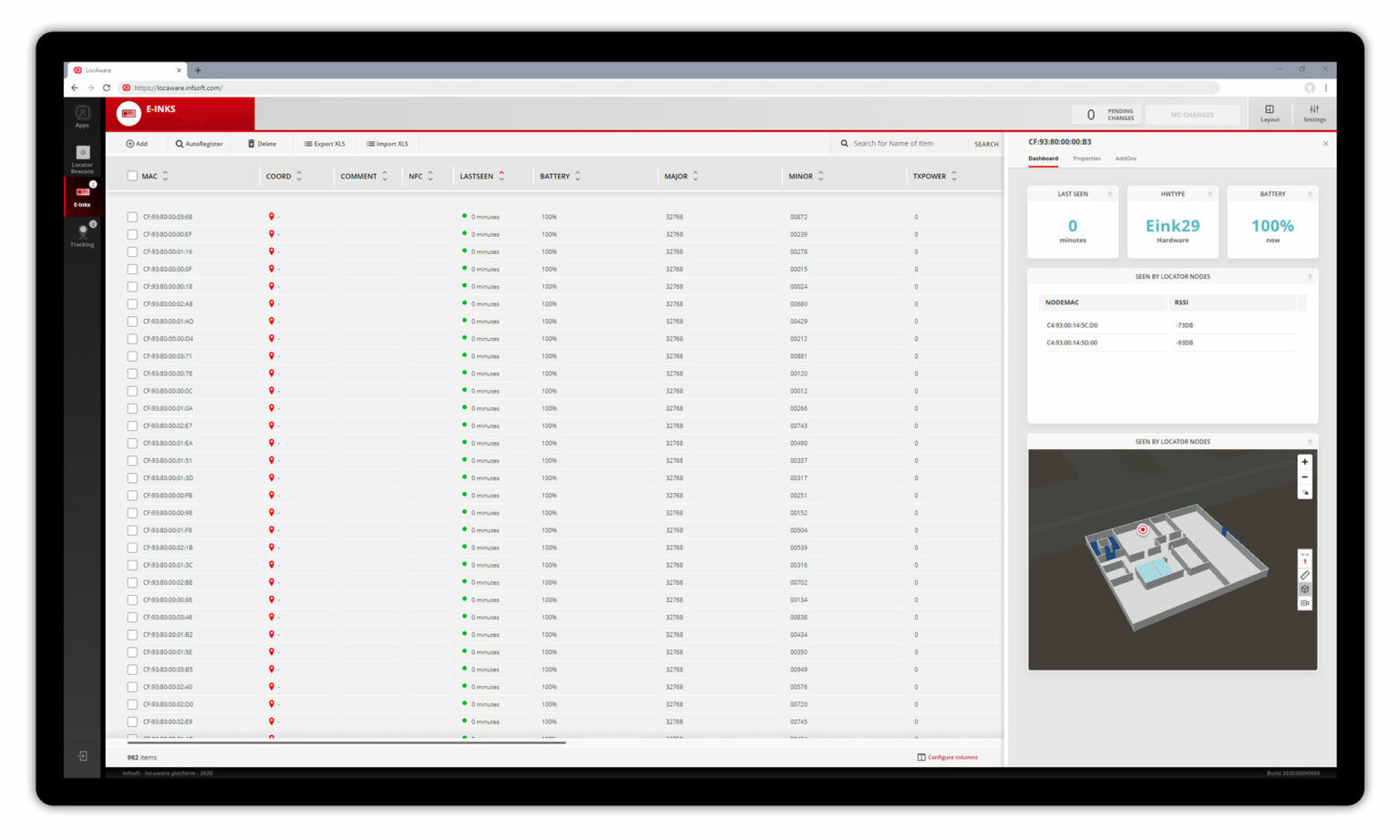Open the Tracking sidebar panel
Image resolution: width=1400 pixels, height=840 pixels.
point(82,237)
